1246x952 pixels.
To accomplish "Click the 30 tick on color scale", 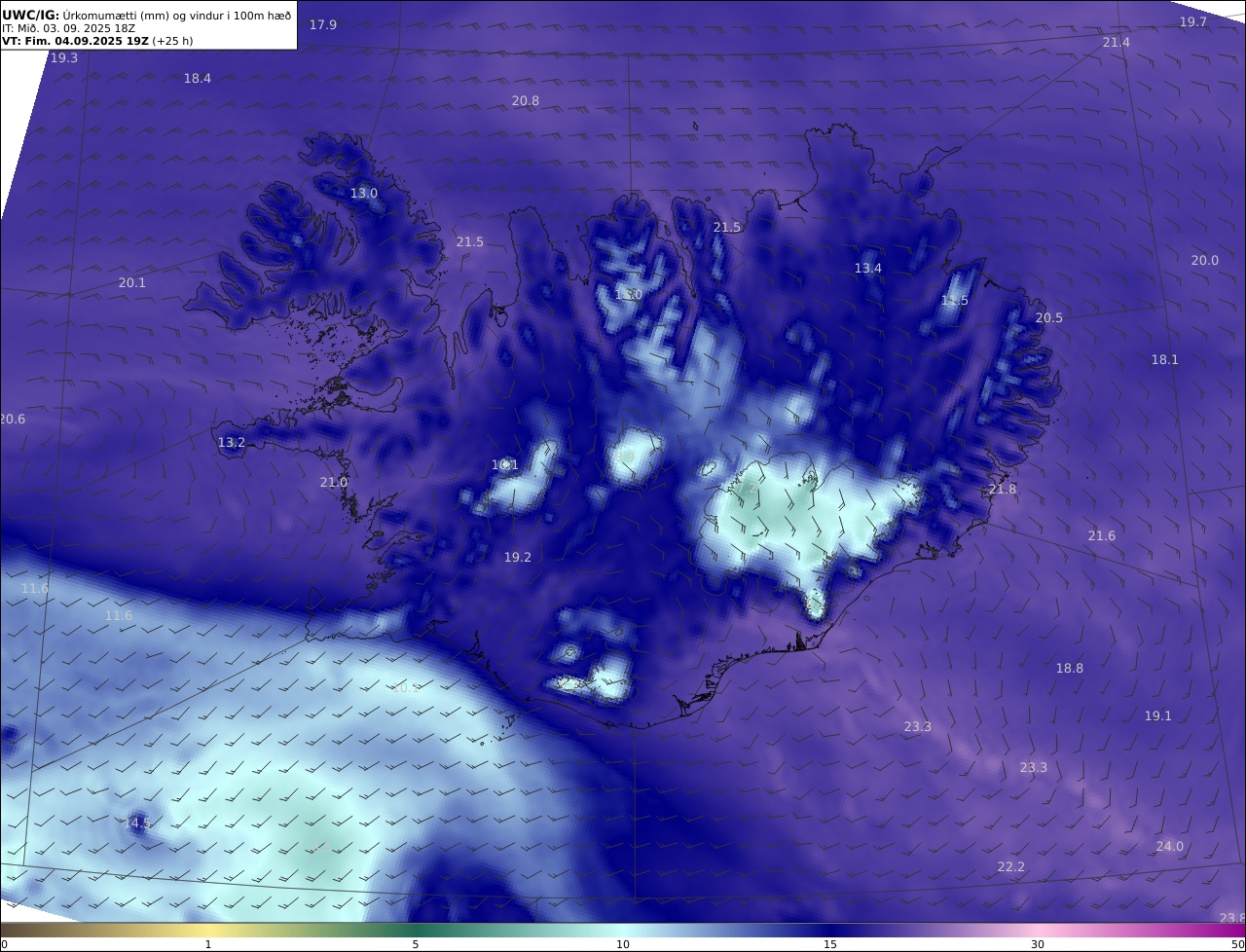I will pyautogui.click(x=1038, y=944).
